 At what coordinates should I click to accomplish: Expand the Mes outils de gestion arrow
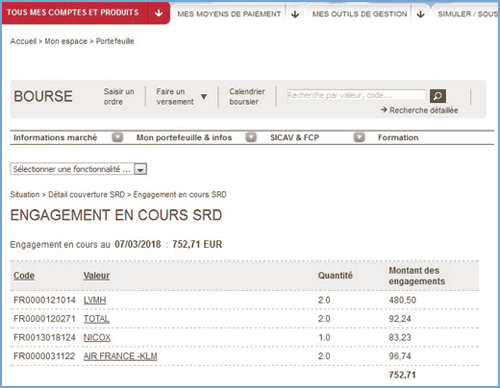421,14
